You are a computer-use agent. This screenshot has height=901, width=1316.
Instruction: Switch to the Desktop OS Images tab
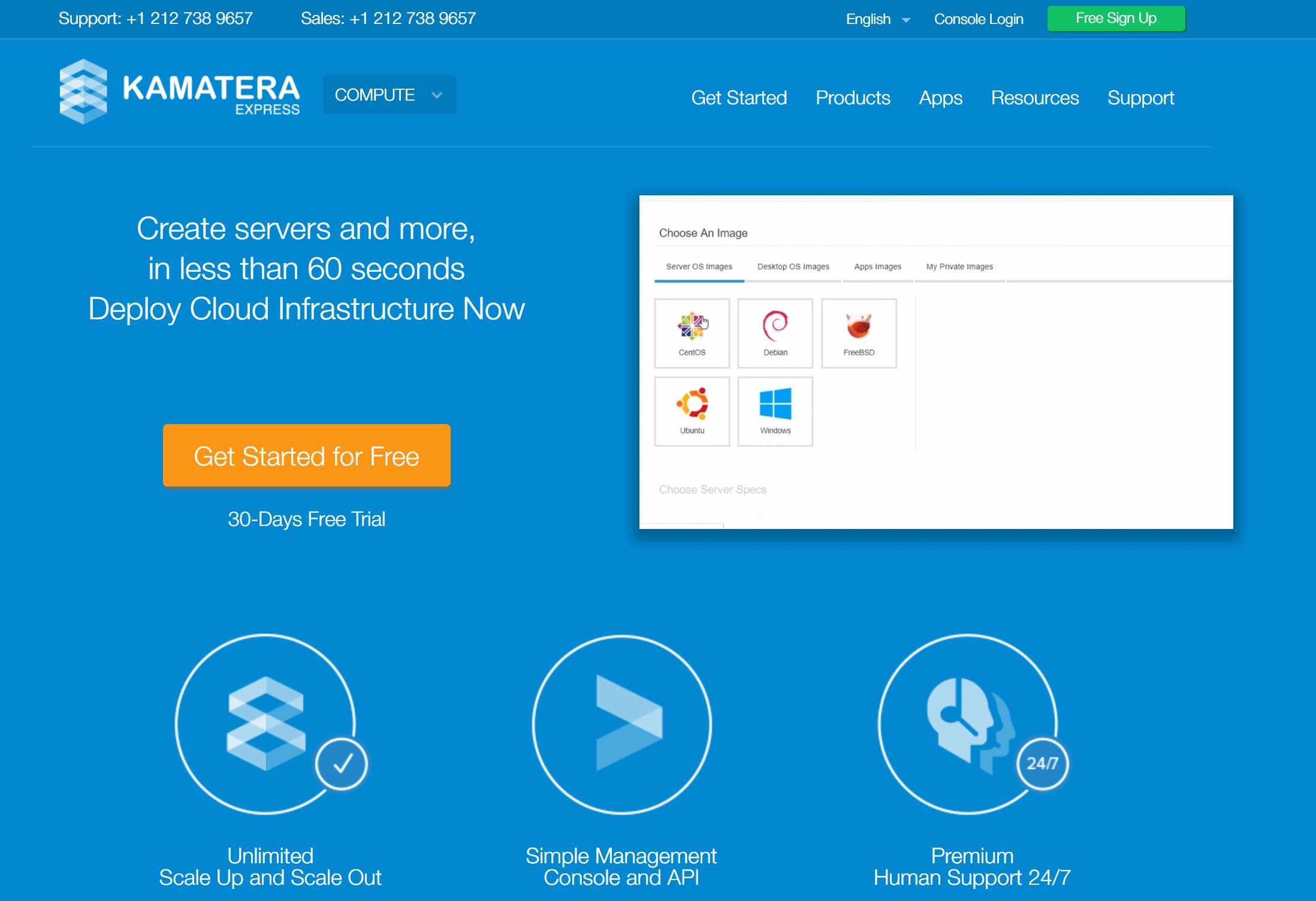(792, 266)
